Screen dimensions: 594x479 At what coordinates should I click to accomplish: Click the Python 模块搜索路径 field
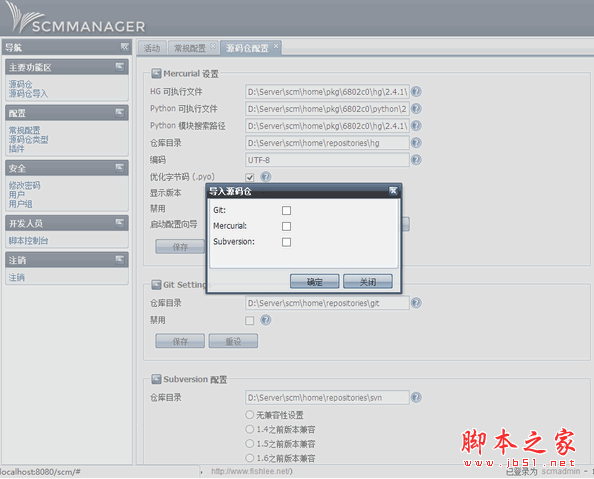(327, 126)
